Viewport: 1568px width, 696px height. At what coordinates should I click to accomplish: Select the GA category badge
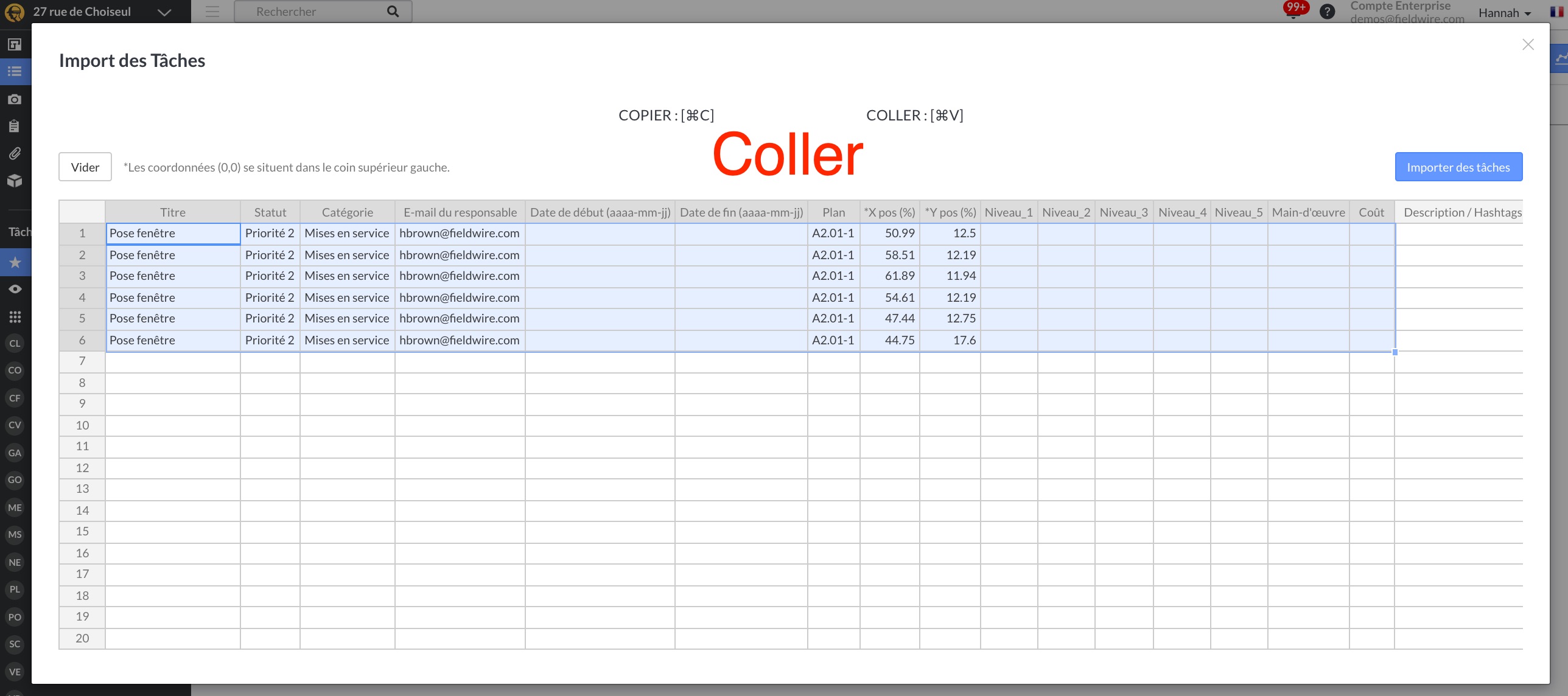point(15,453)
